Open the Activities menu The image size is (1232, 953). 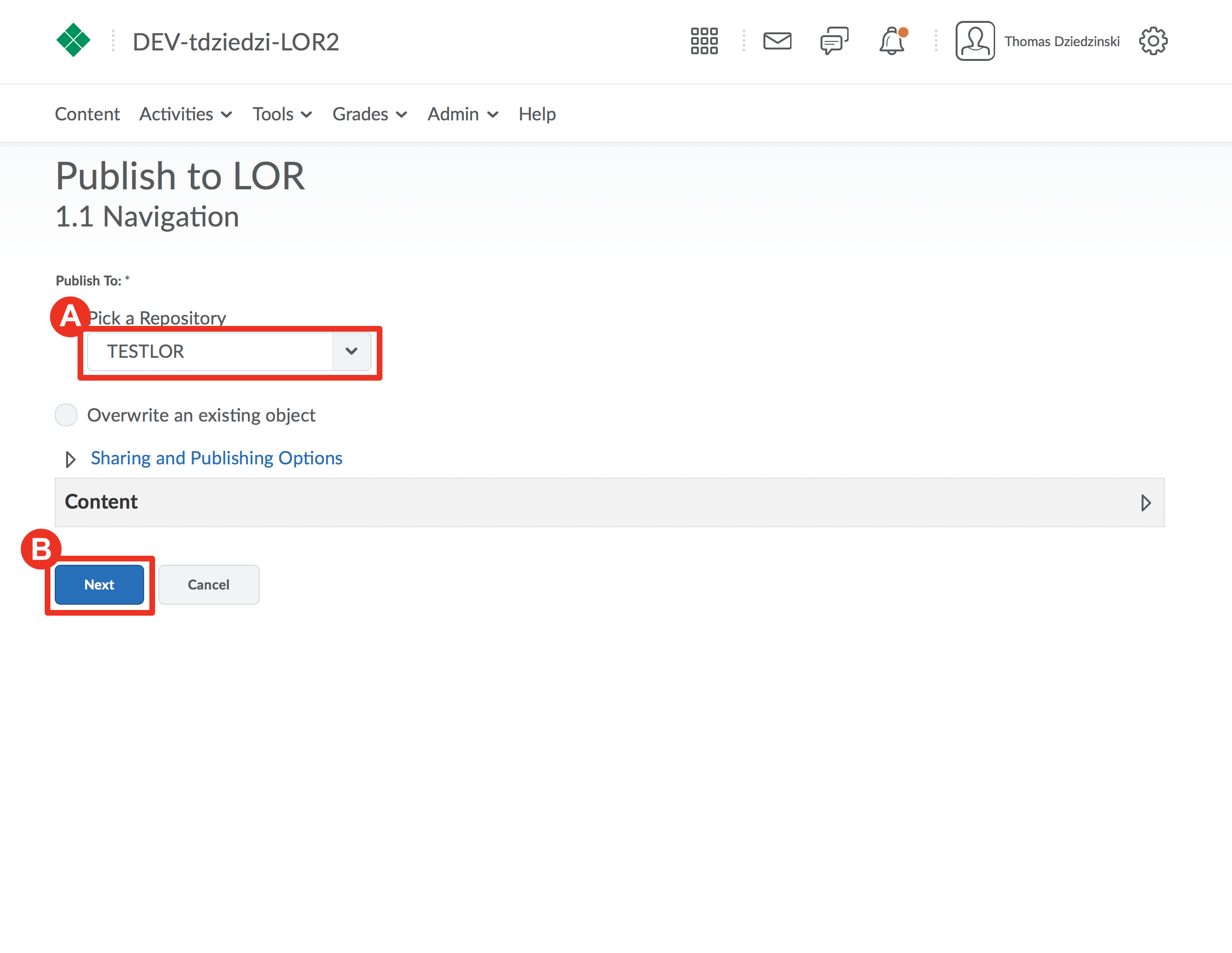[x=185, y=114]
